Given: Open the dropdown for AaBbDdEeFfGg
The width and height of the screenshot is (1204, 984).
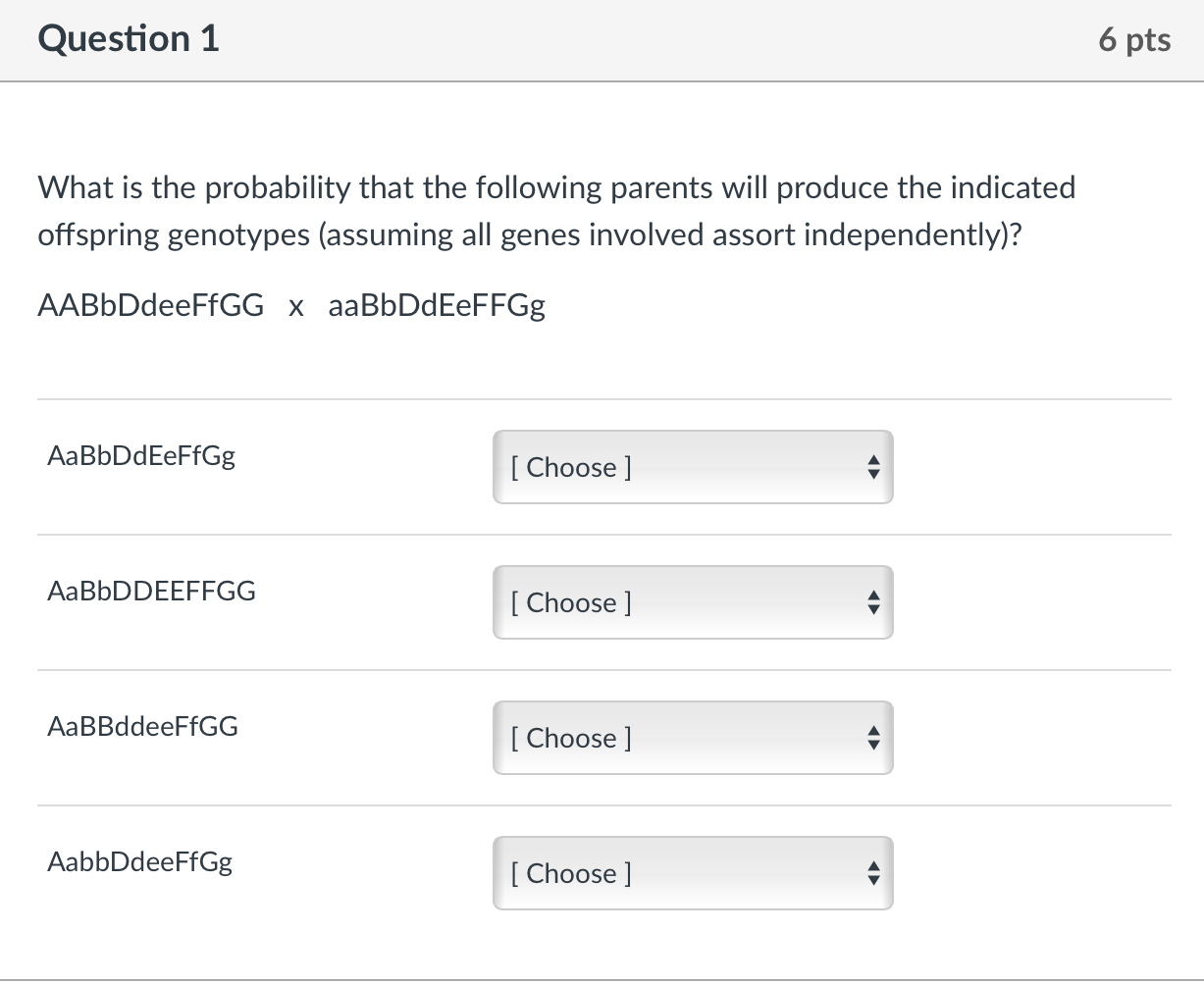Looking at the screenshot, I should click(692, 467).
